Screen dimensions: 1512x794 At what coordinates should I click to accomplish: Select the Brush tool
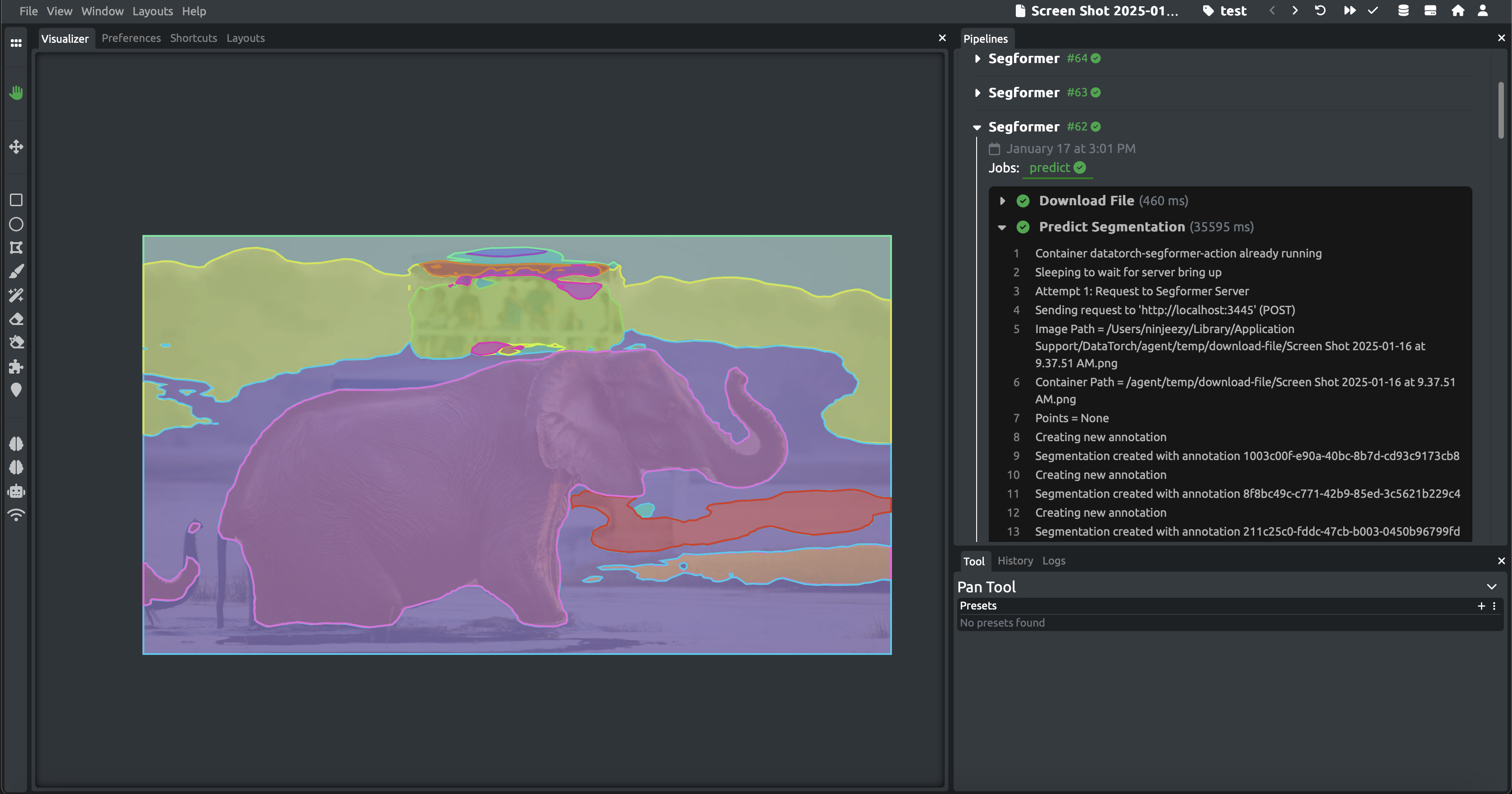(16, 271)
